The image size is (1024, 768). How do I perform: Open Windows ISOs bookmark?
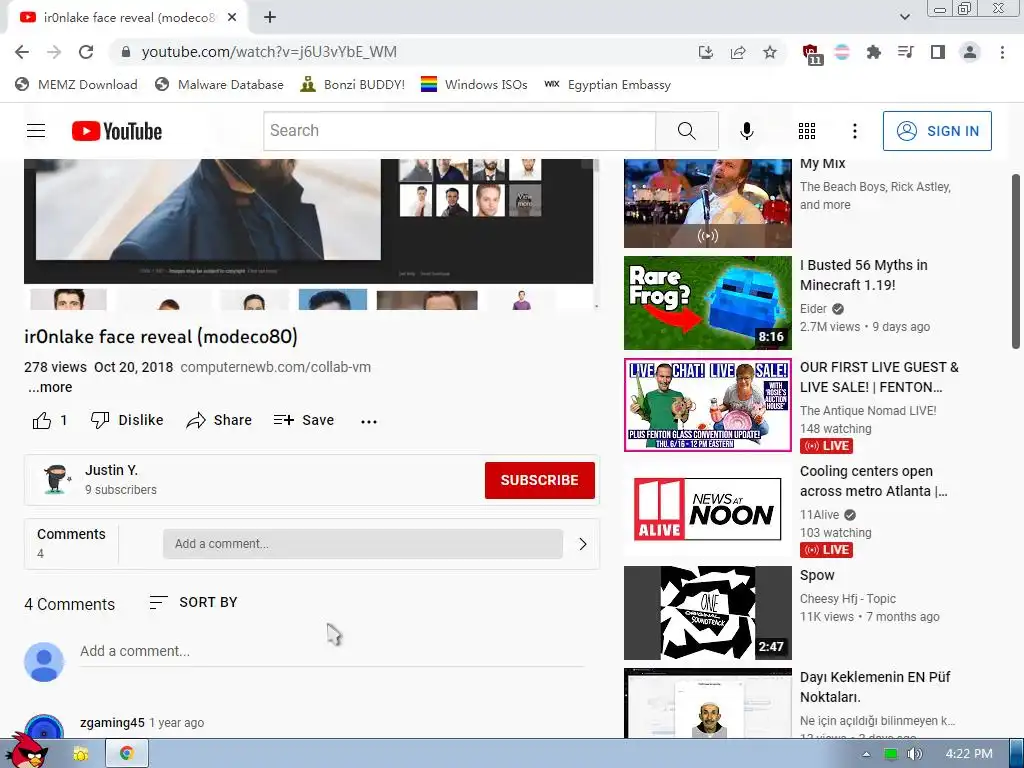(x=474, y=85)
